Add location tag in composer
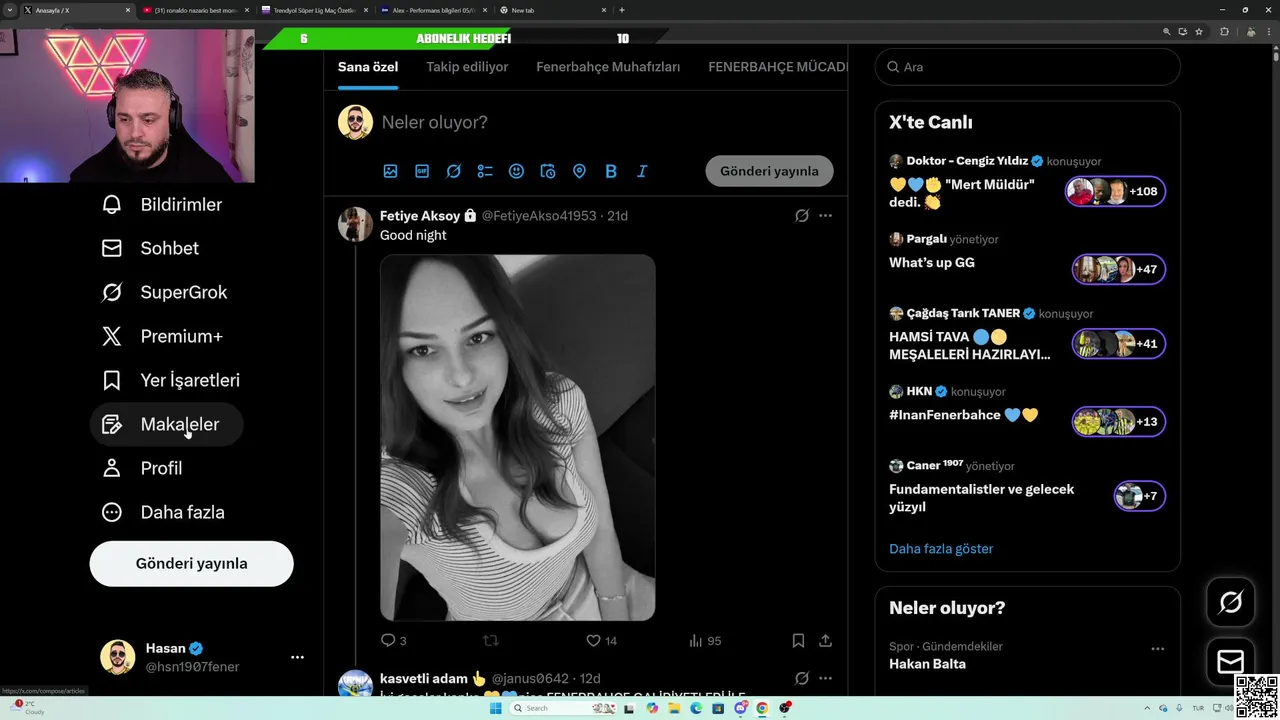1280x720 pixels. pyautogui.click(x=579, y=171)
